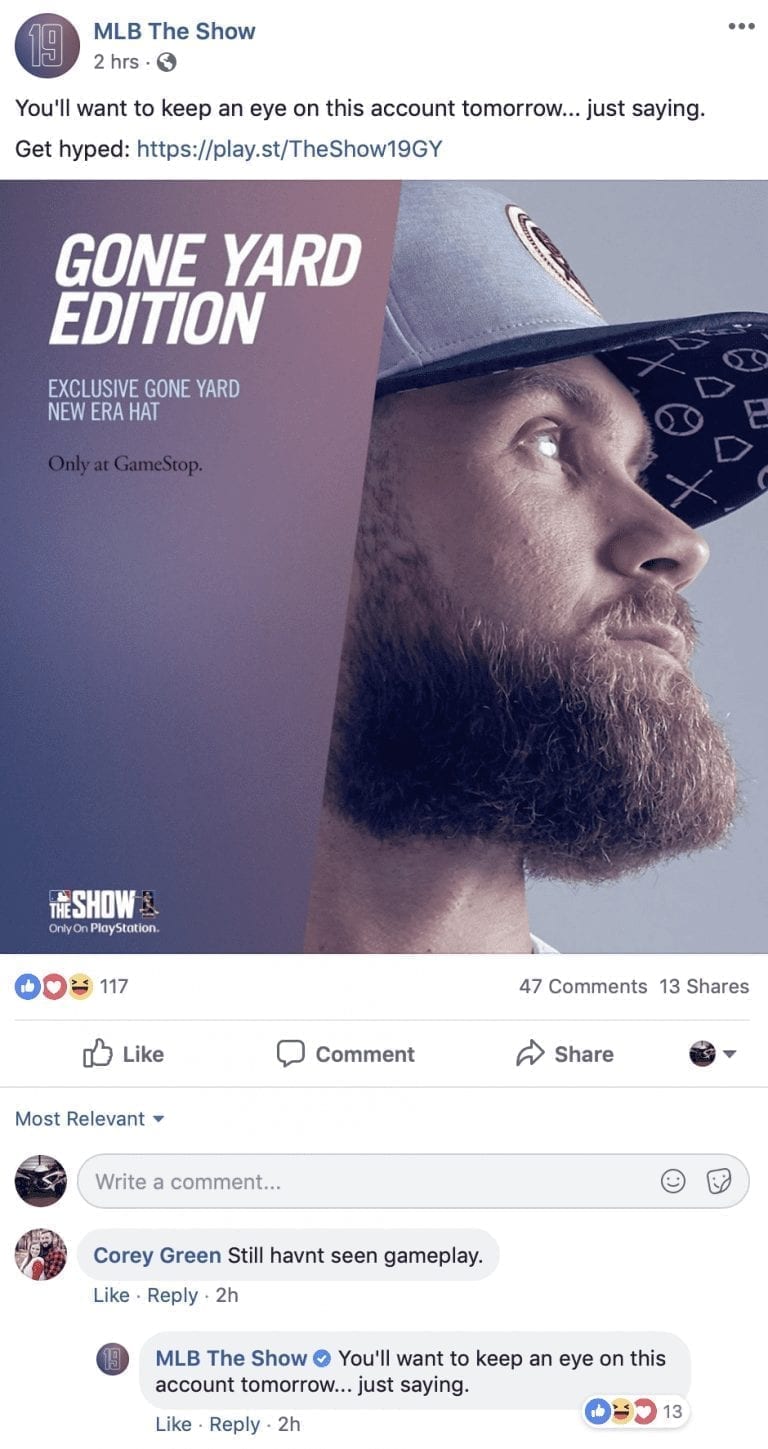Viewport: 768px width, 1449px height.
Task: Open Corey Green's profile name link
Action: (x=157, y=1255)
